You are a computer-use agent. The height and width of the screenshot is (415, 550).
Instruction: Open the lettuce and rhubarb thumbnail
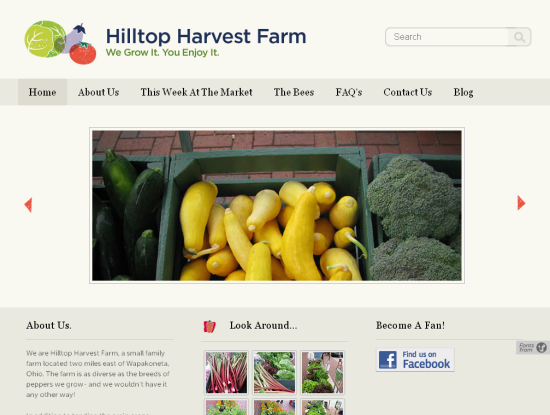pos(274,373)
